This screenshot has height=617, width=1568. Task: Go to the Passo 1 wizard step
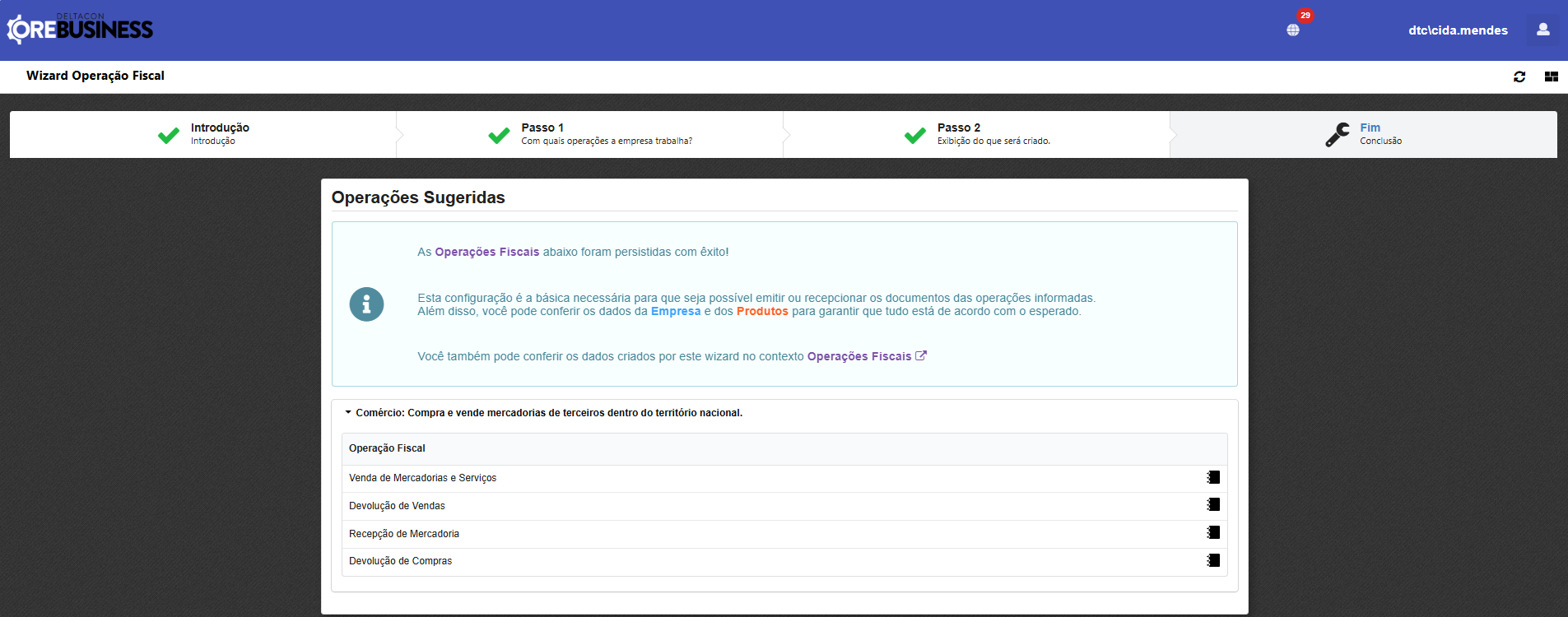coord(589,134)
